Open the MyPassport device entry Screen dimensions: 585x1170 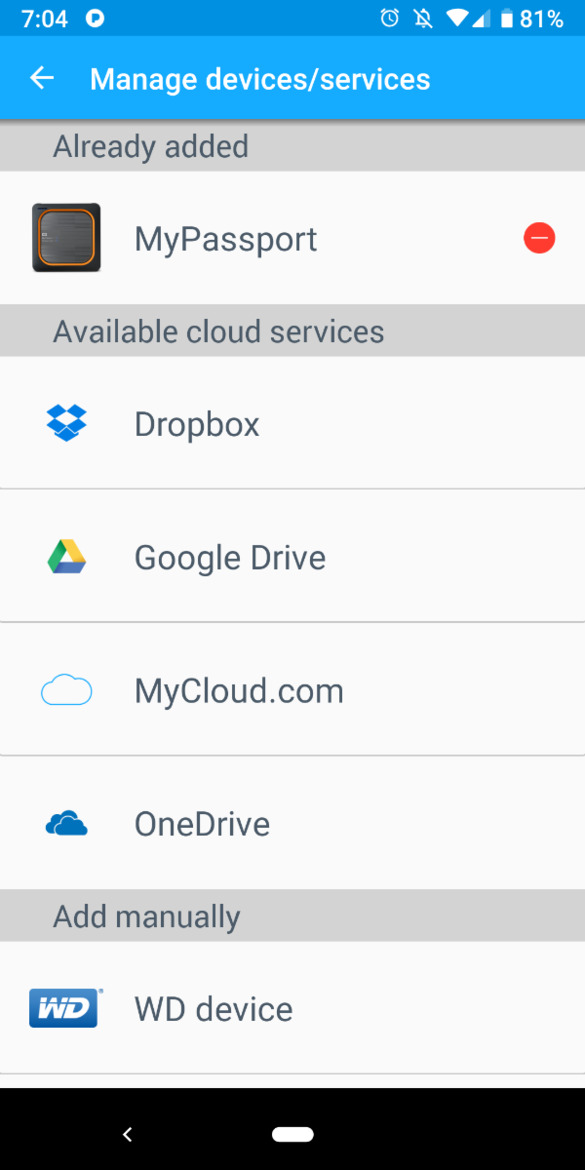[292, 238]
